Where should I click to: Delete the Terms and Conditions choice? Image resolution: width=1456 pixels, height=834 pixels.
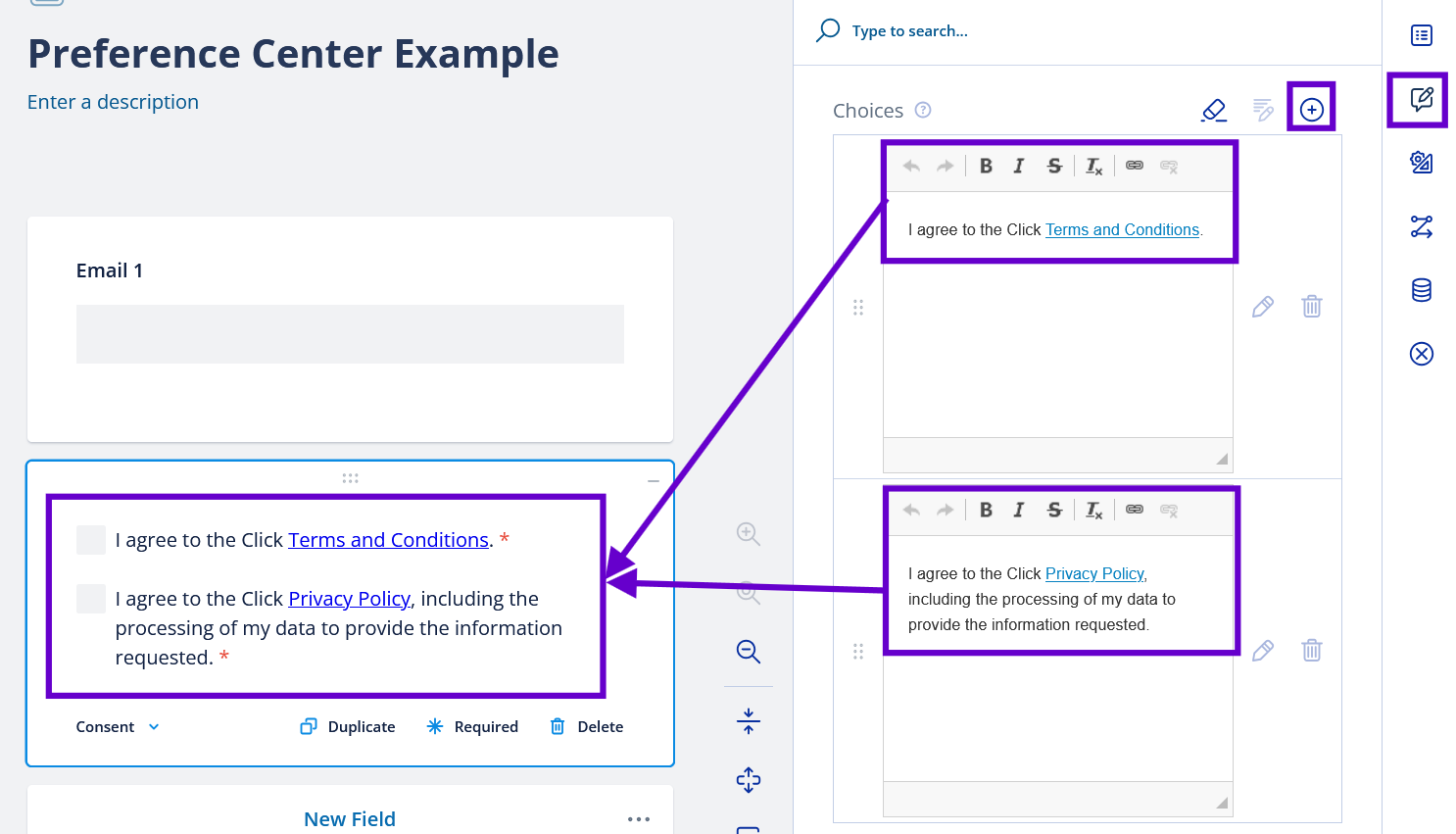coord(1312,307)
